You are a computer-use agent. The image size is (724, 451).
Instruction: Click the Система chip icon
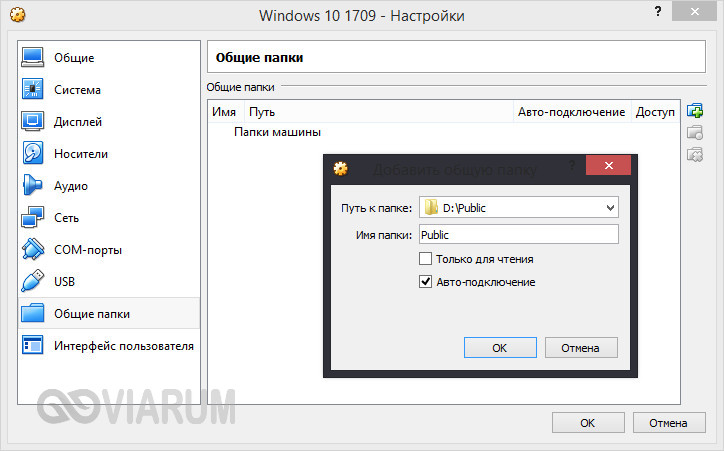click(x=33, y=89)
